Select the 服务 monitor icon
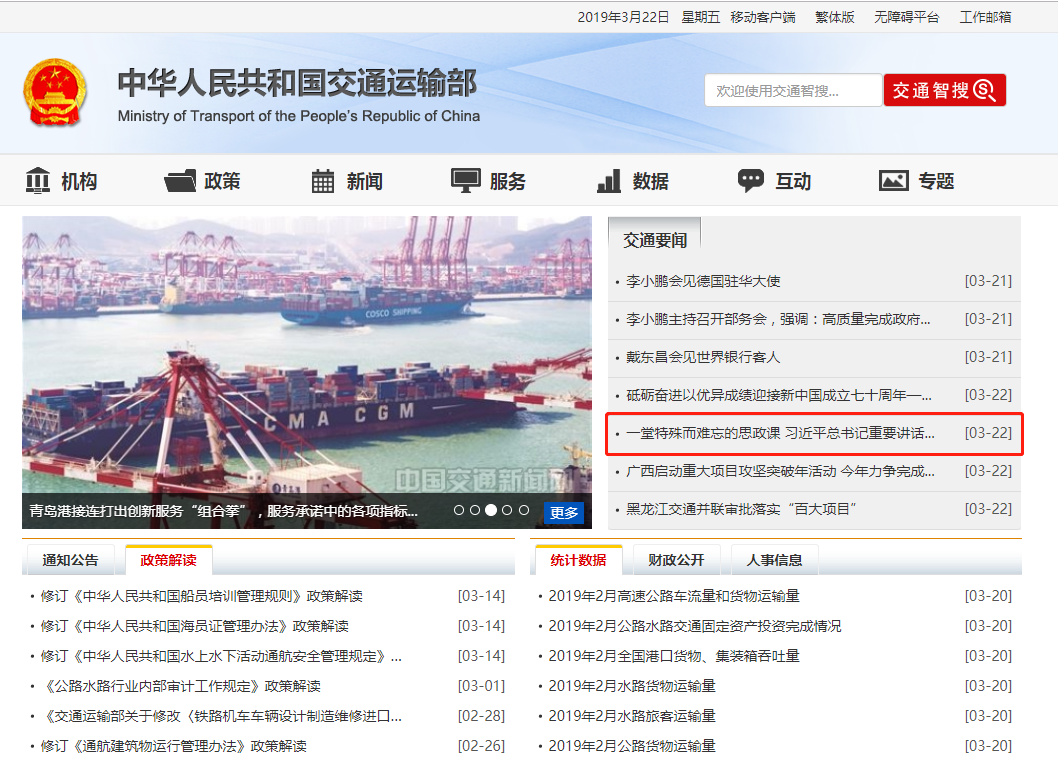 [466, 181]
